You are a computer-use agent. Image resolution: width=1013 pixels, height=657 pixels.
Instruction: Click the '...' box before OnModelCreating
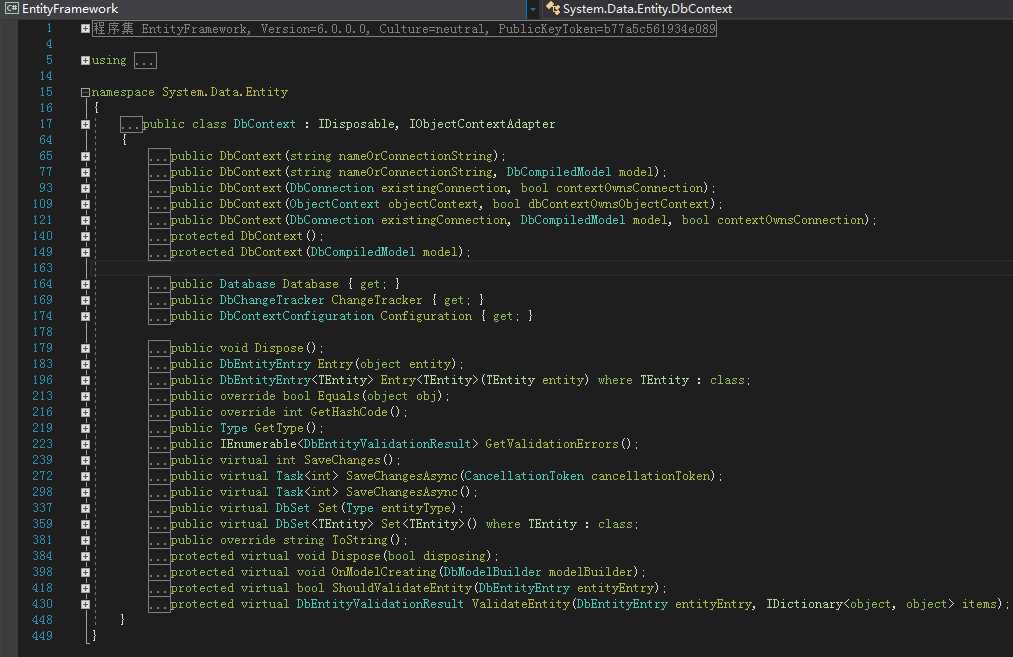pos(159,572)
